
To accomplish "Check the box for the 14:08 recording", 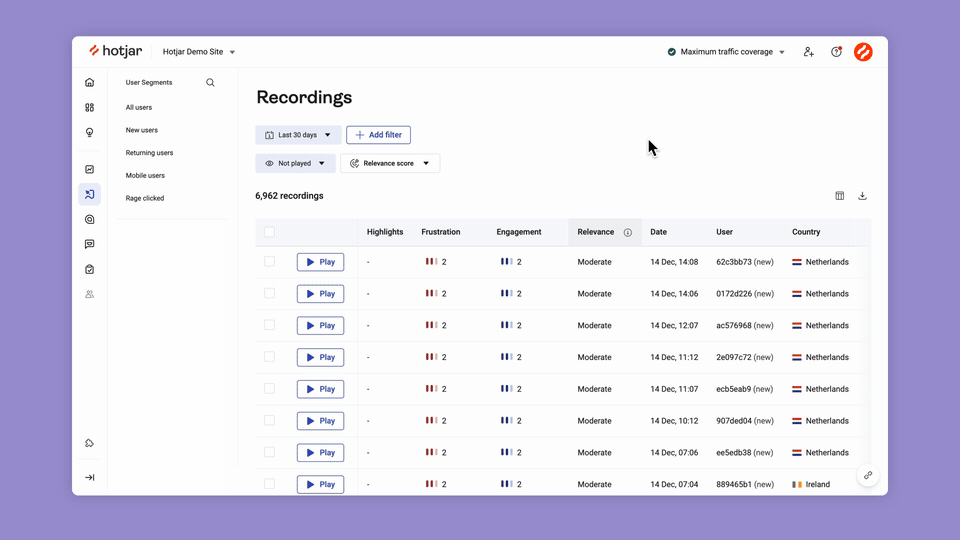I will click(x=269, y=262).
